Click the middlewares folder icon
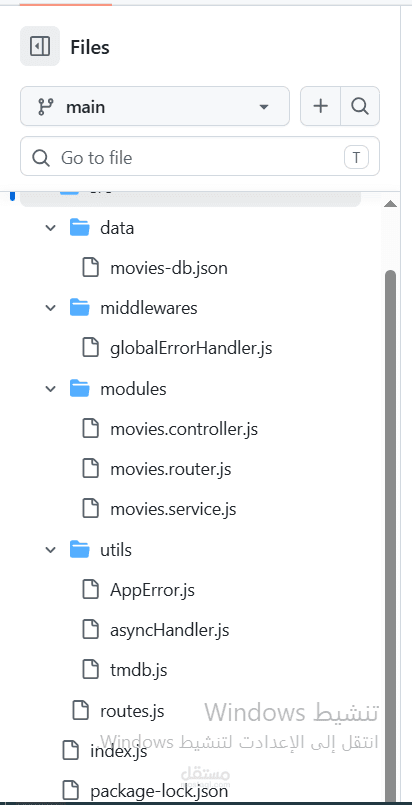 point(80,308)
